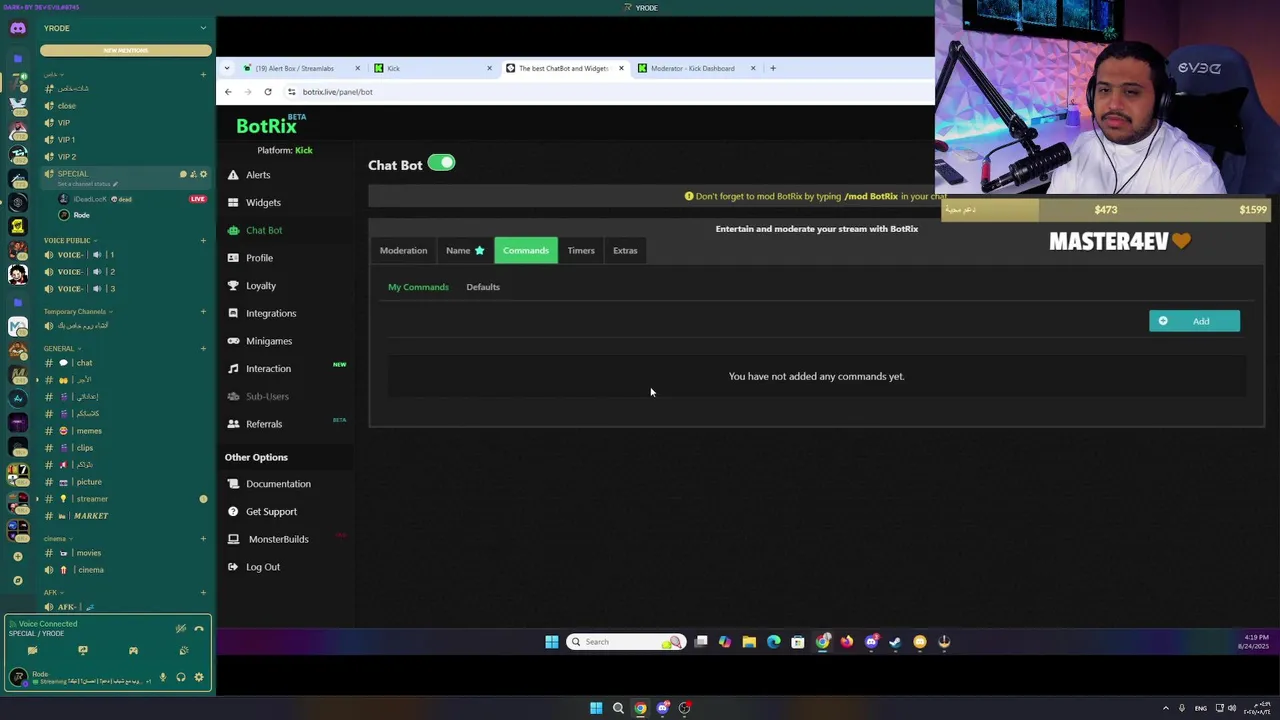Select the Commands tab
This screenshot has width=1280, height=720.
526,250
